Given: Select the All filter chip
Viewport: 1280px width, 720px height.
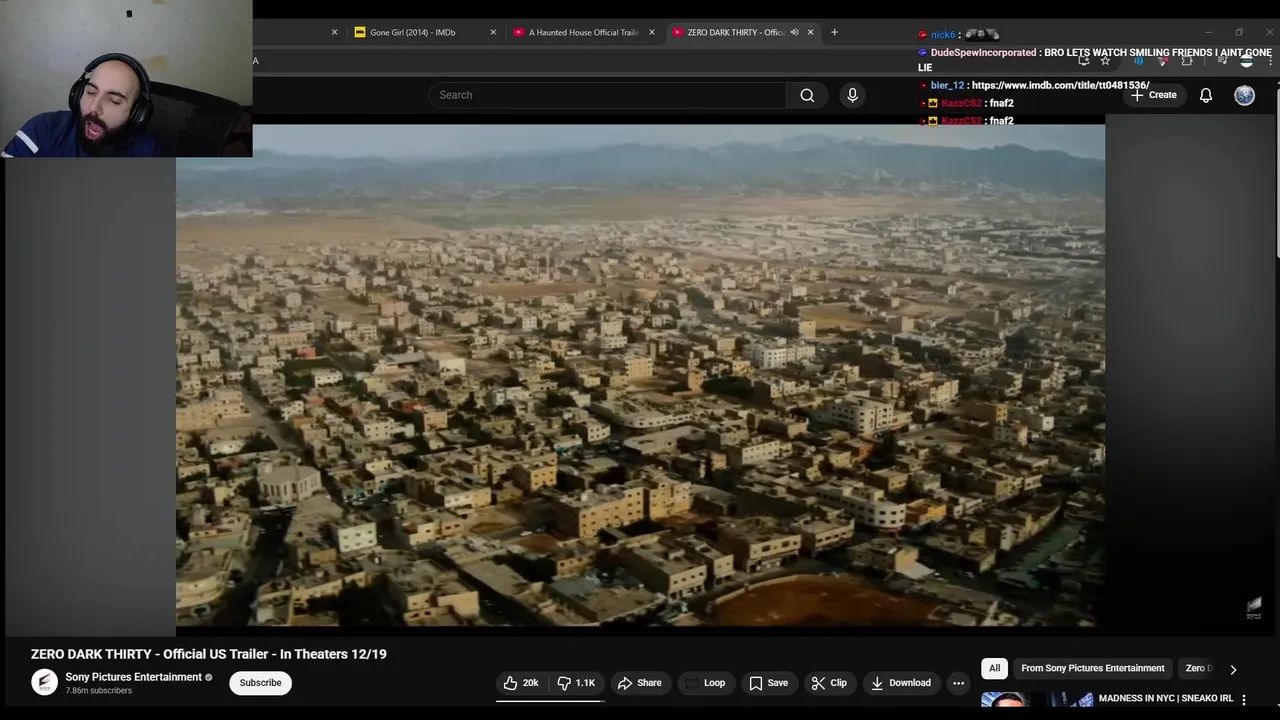Looking at the screenshot, I should click(994, 668).
